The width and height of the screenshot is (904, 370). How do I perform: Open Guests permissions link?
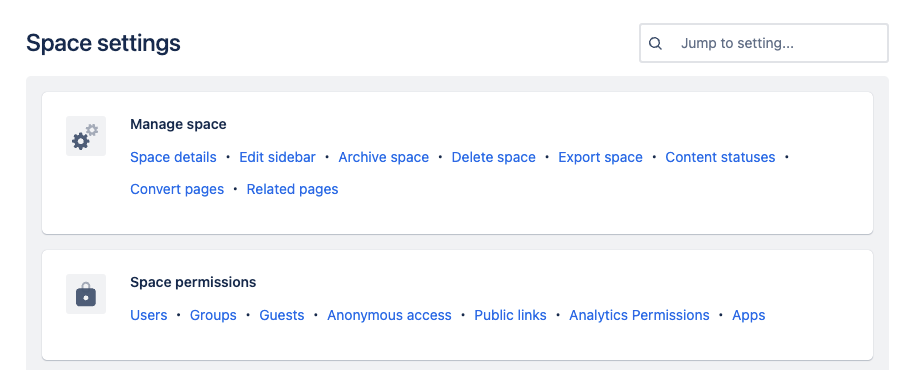[x=282, y=315]
